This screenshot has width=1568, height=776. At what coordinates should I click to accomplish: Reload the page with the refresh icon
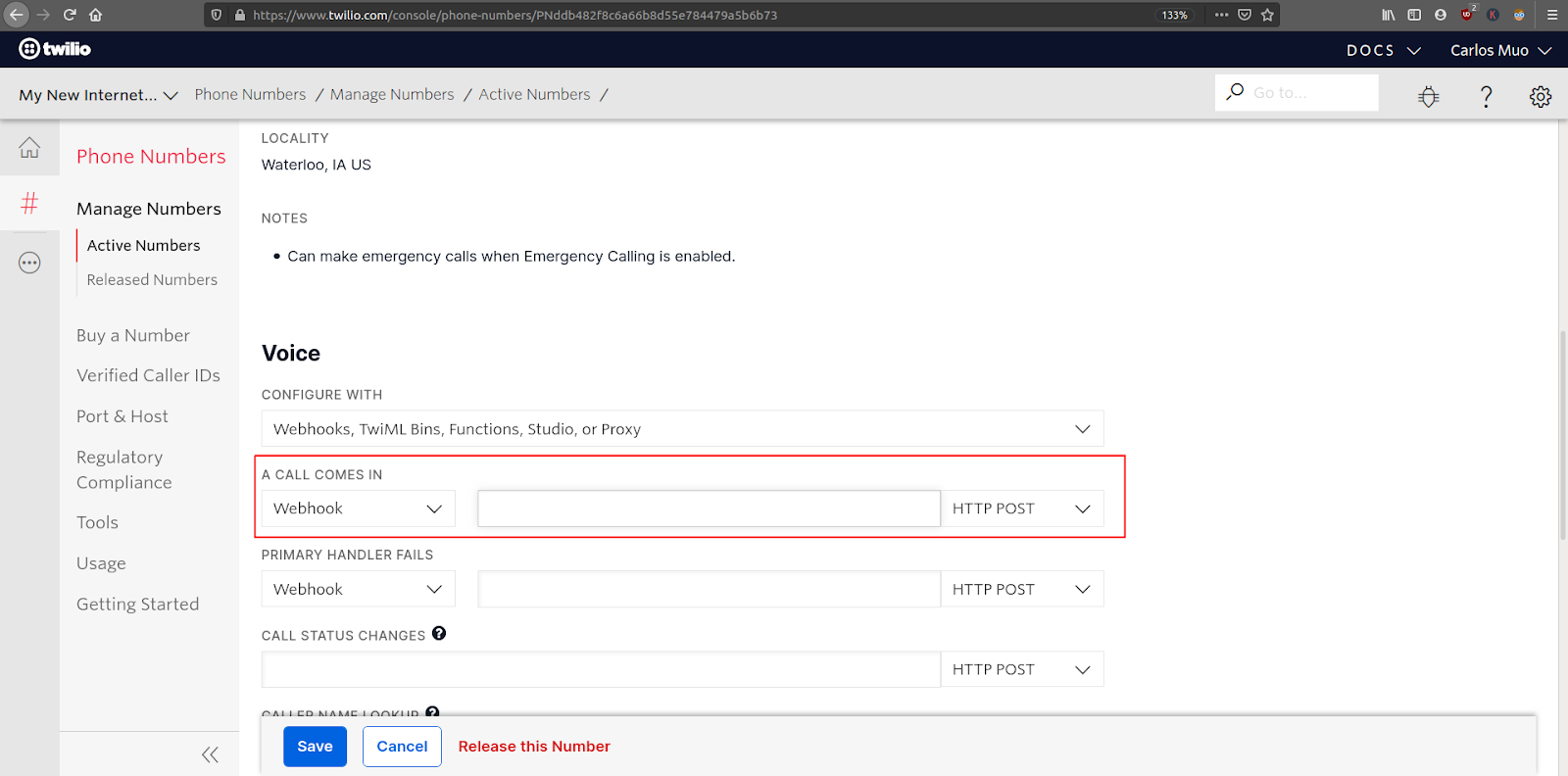[x=70, y=15]
